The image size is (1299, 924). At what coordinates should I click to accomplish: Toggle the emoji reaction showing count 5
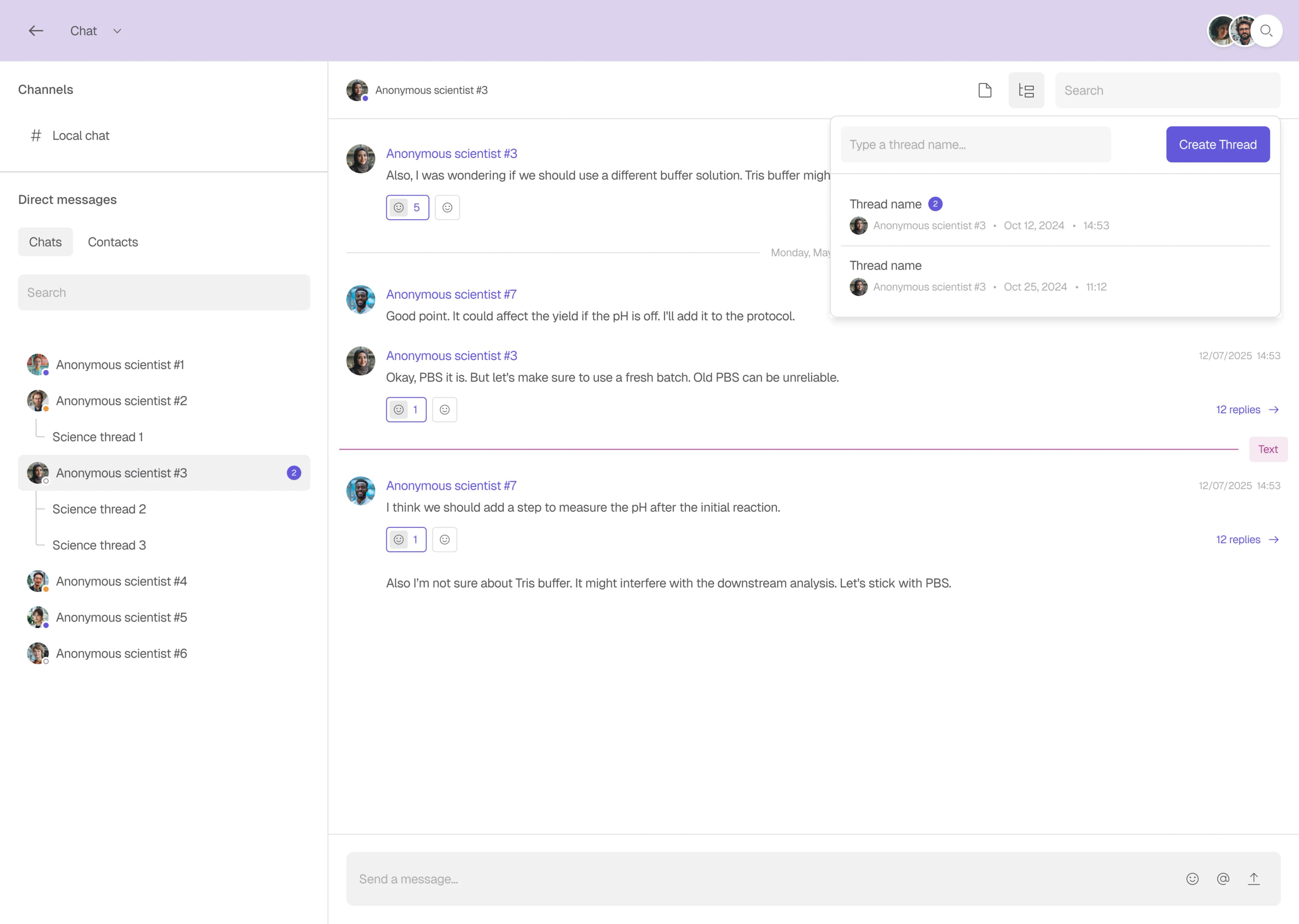pyautogui.click(x=407, y=207)
